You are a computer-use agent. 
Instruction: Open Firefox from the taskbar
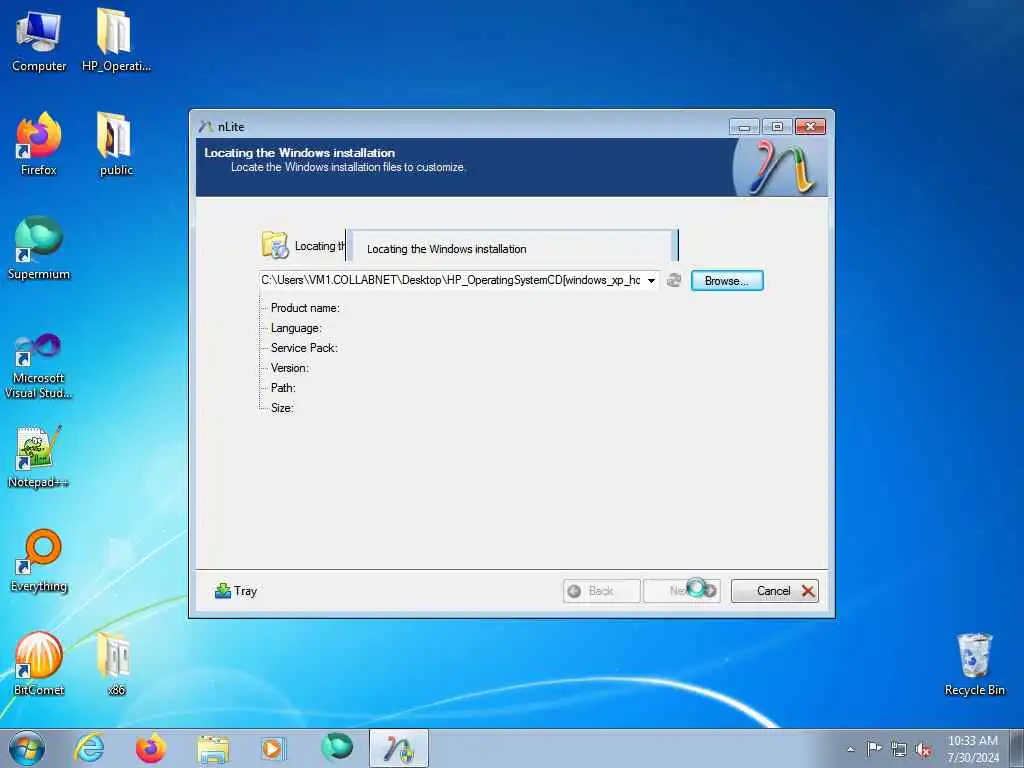tap(151, 748)
